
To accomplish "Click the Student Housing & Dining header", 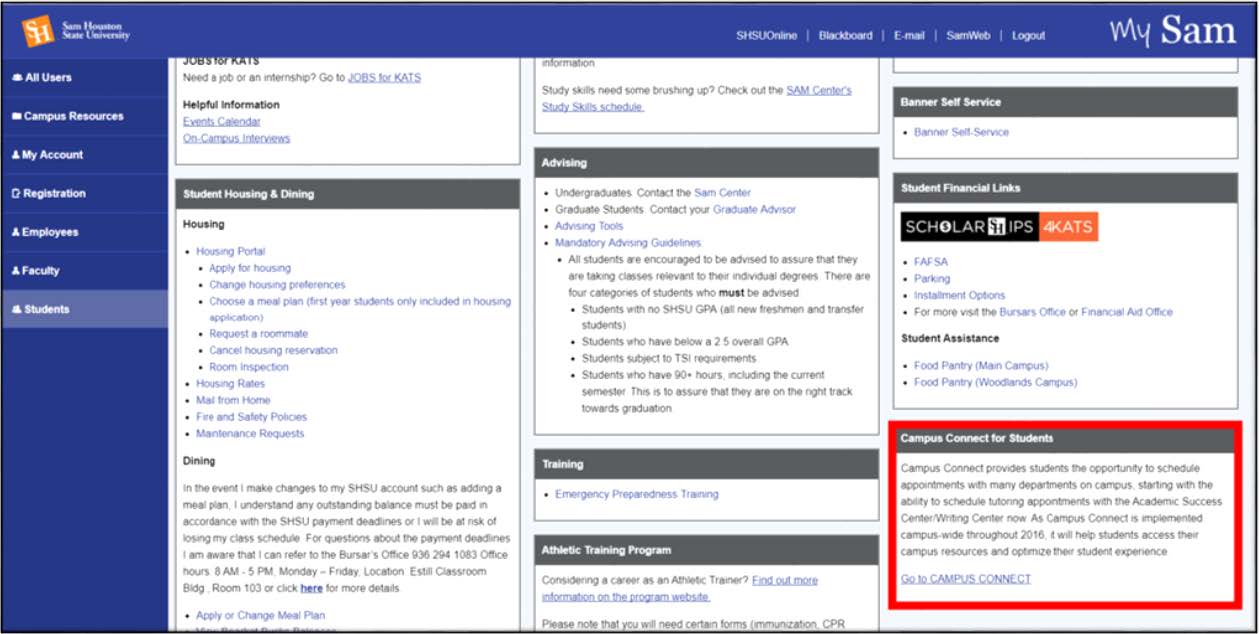I will pos(347,194).
